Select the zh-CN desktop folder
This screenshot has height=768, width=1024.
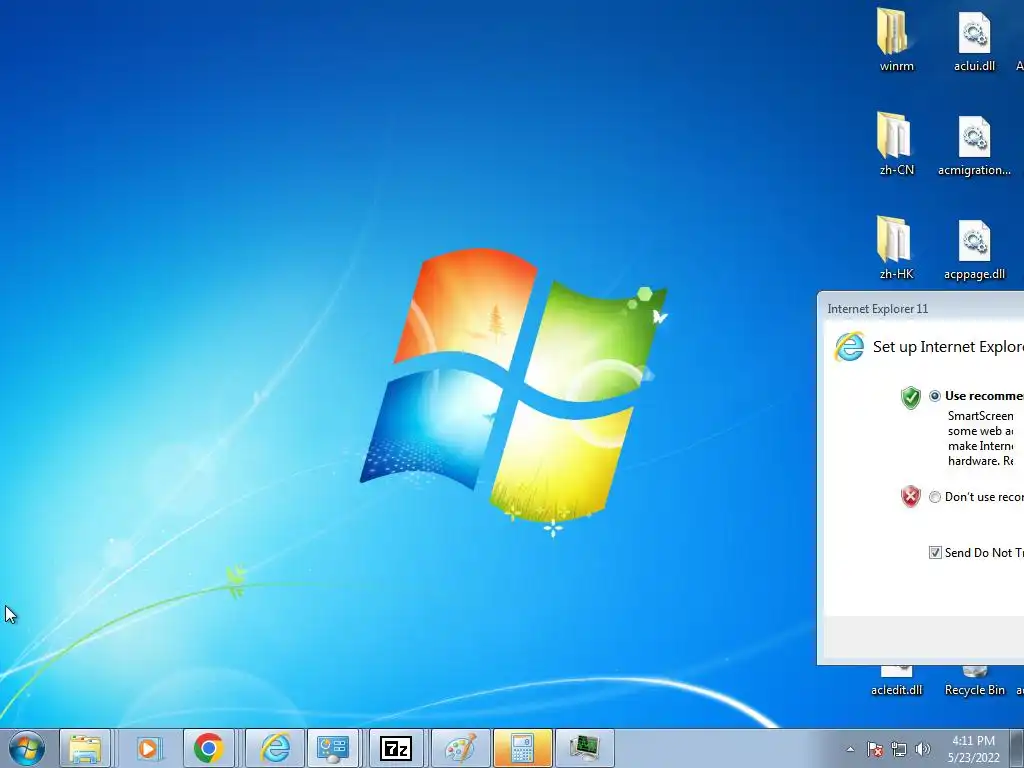point(896,144)
